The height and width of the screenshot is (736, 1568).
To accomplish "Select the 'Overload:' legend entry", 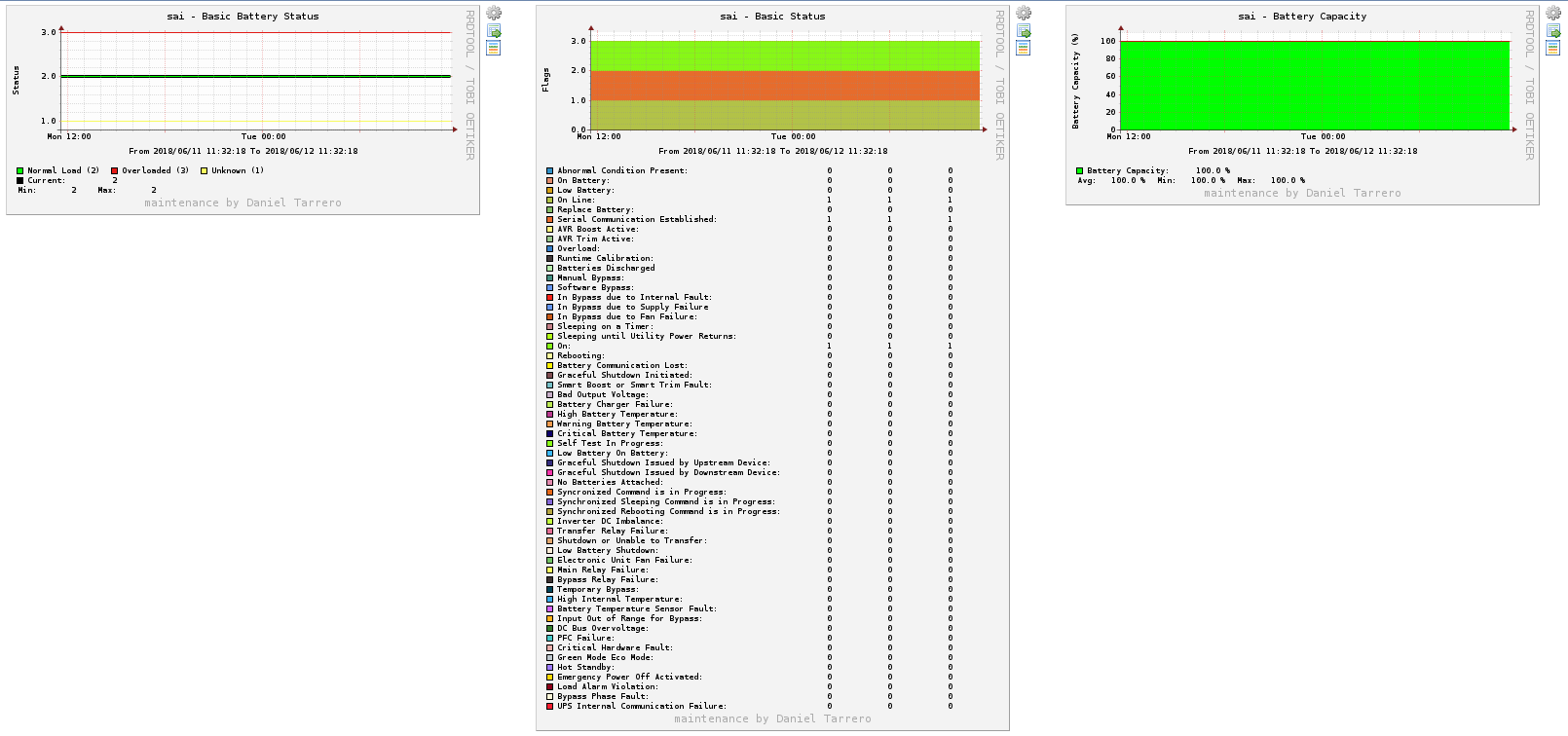I will (750, 248).
